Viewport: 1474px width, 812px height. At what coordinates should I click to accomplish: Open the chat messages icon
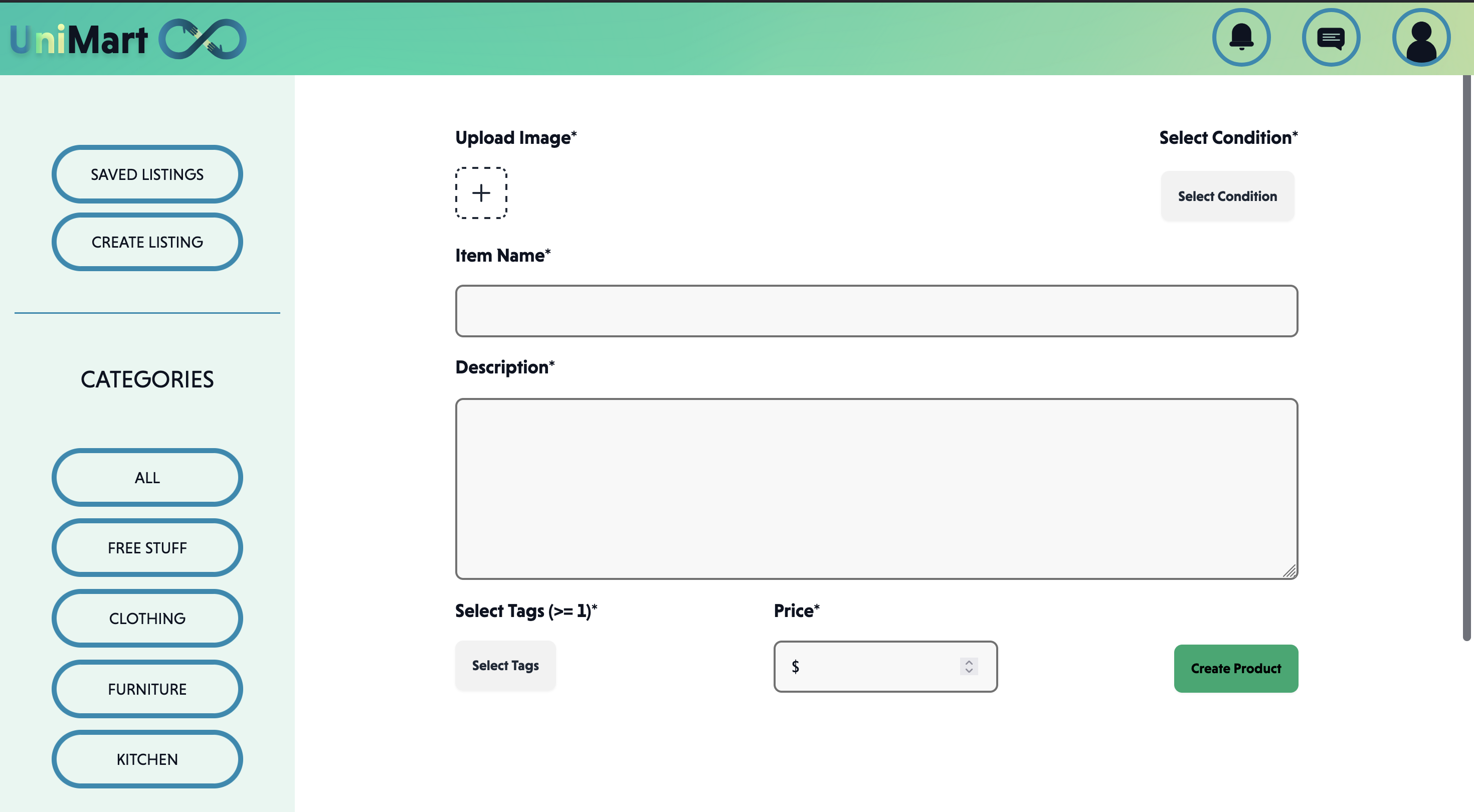(x=1331, y=38)
